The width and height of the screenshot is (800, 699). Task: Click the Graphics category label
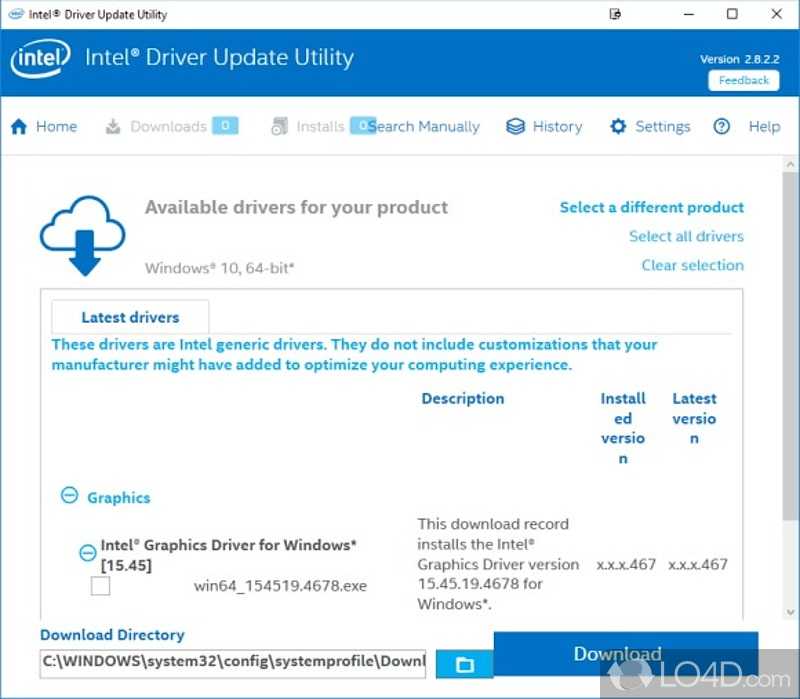pyautogui.click(x=119, y=498)
